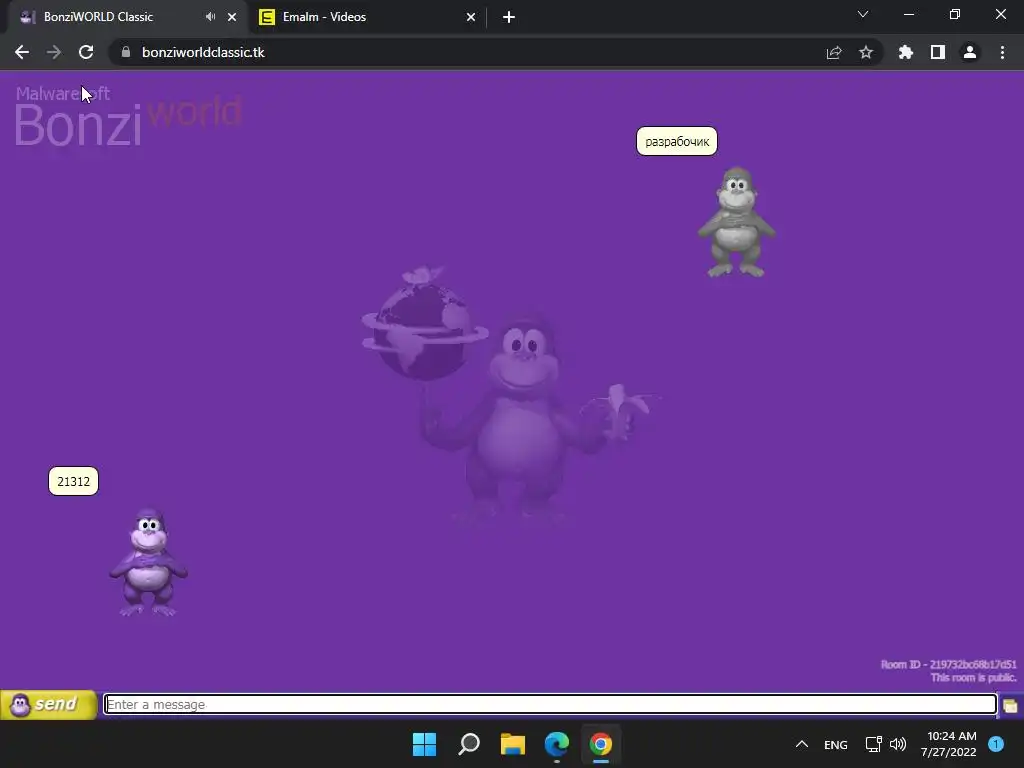Image resolution: width=1024 pixels, height=768 pixels.
Task: Click the разрабочик speech bubble
Action: [677, 141]
